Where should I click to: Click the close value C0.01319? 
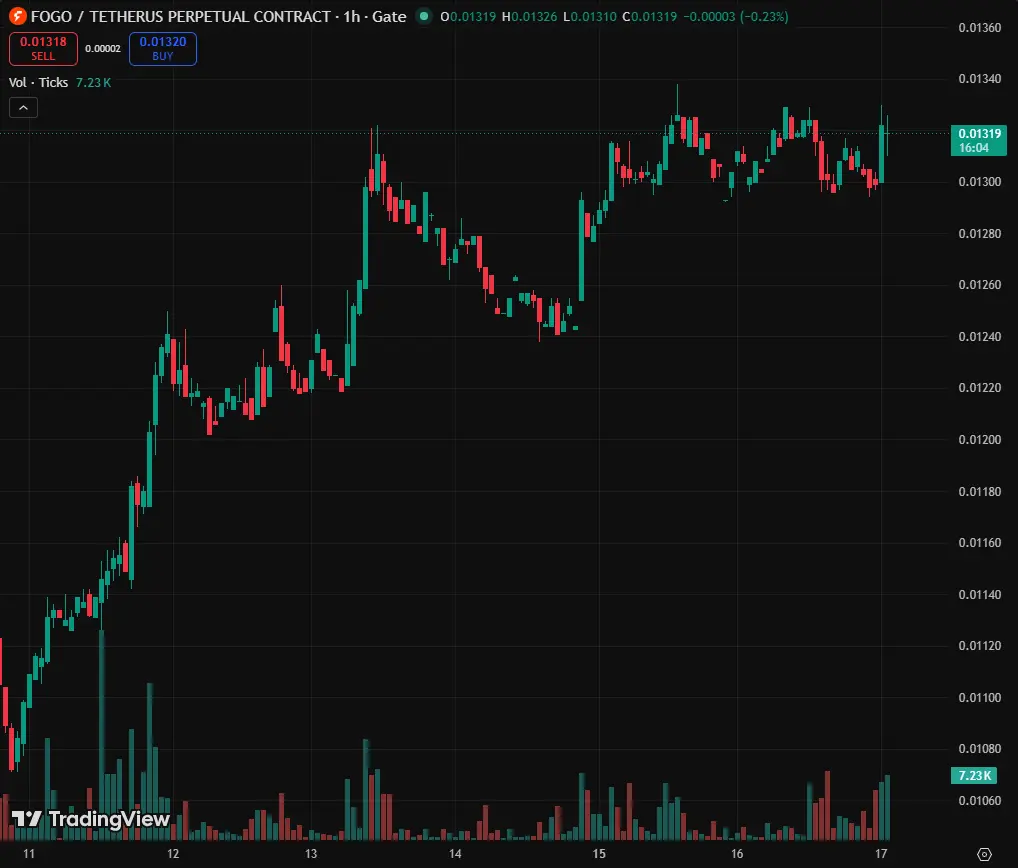point(649,17)
